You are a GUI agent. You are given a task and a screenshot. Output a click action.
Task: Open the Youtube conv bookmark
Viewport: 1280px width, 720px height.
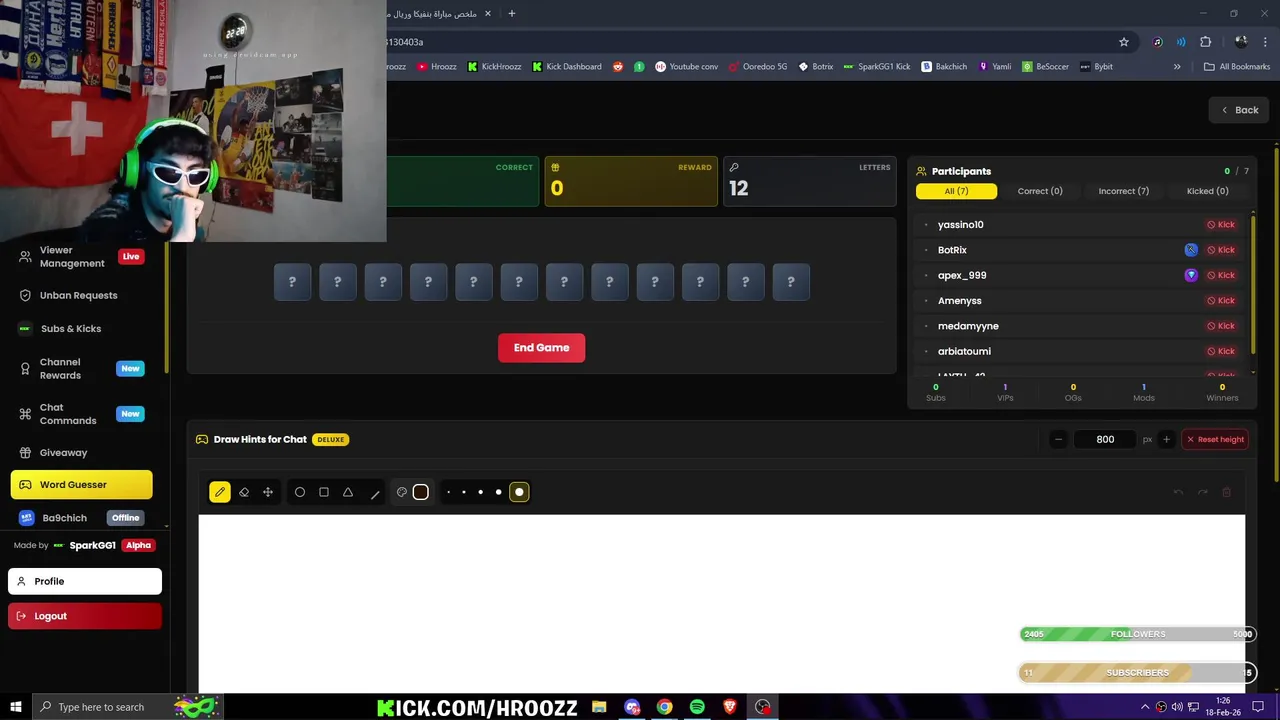[686, 67]
